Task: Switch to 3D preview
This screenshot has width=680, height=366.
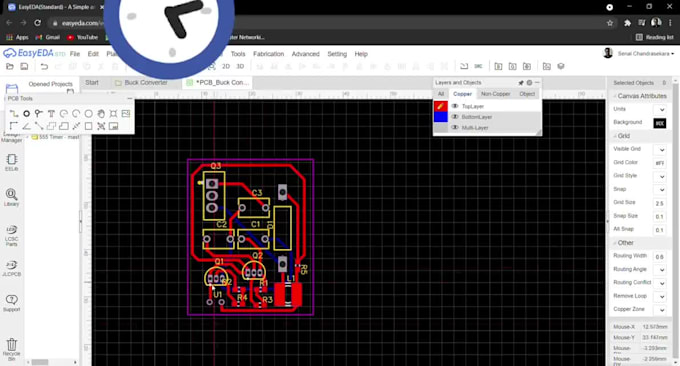Action: point(240,66)
